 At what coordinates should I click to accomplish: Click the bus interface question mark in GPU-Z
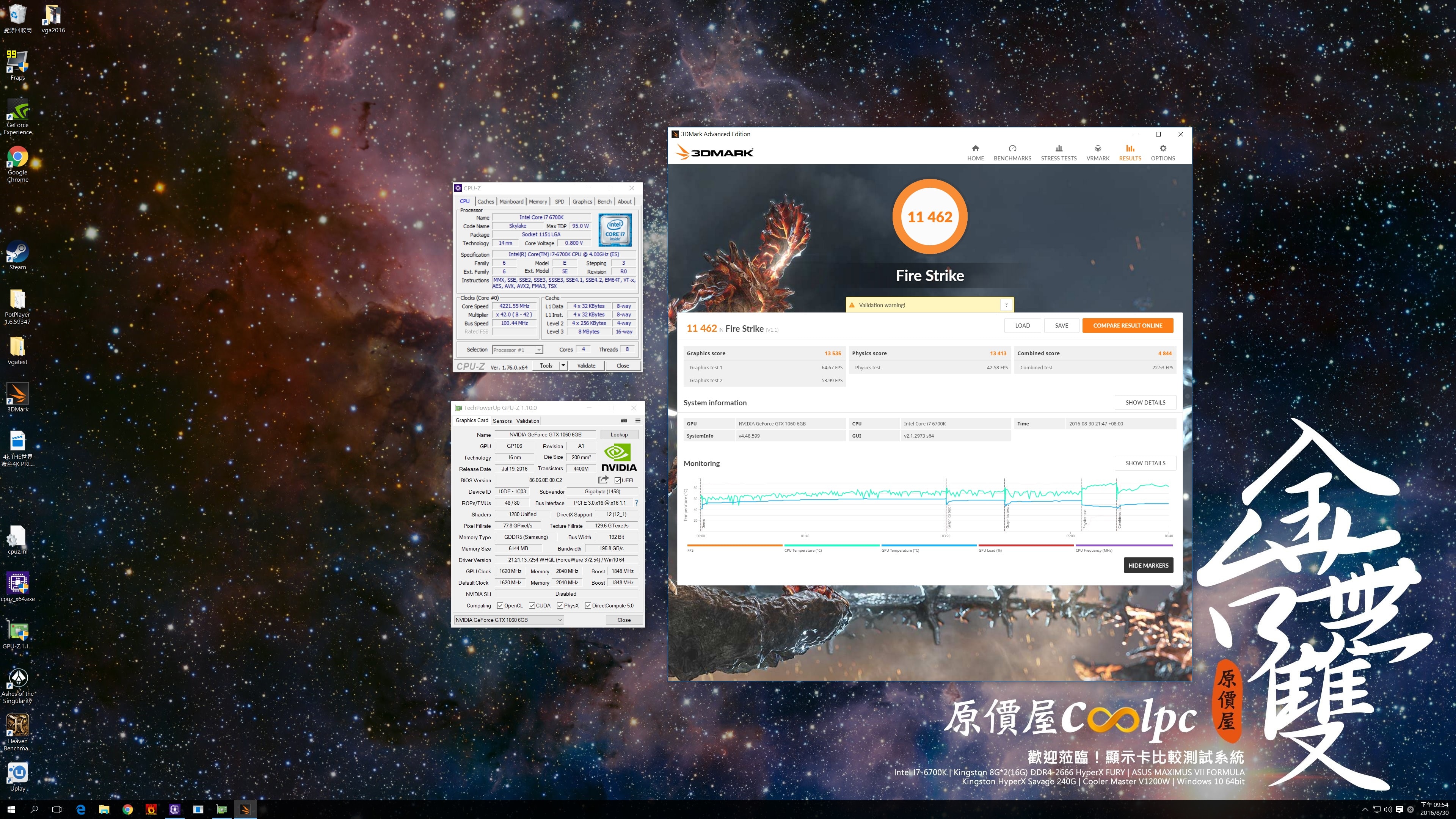(x=637, y=502)
